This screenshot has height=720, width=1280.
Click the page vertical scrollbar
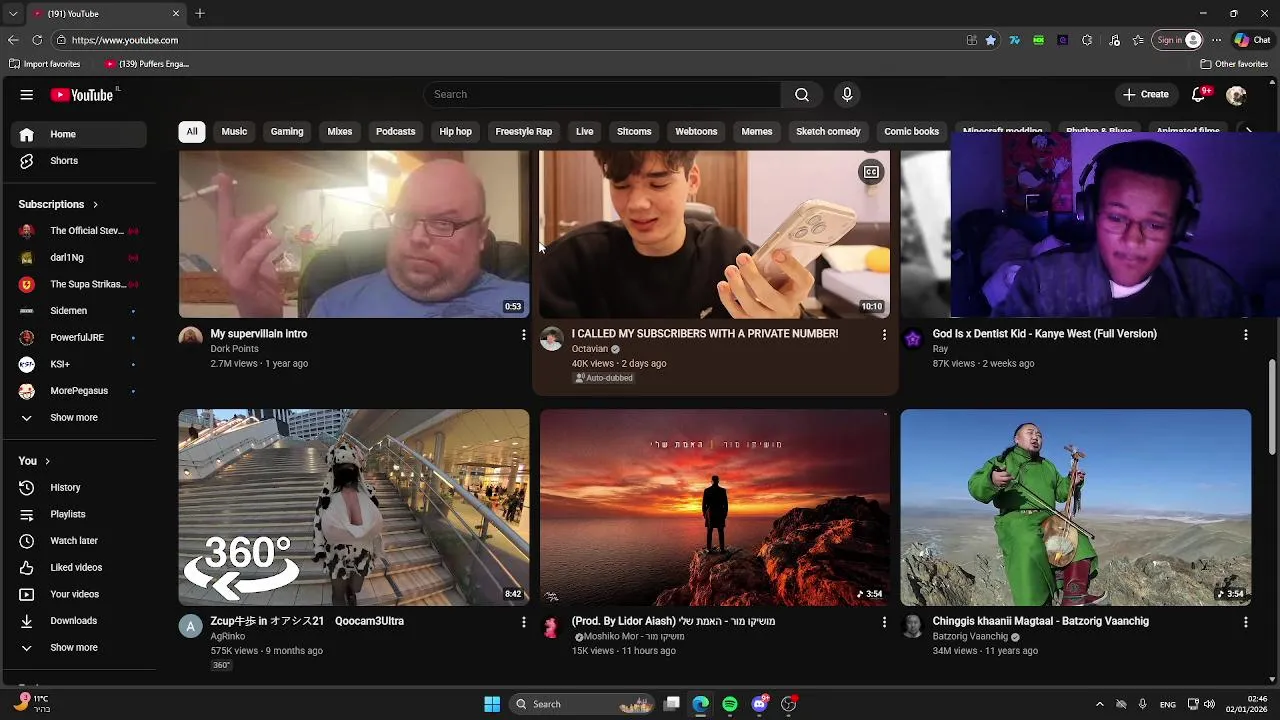click(1272, 405)
